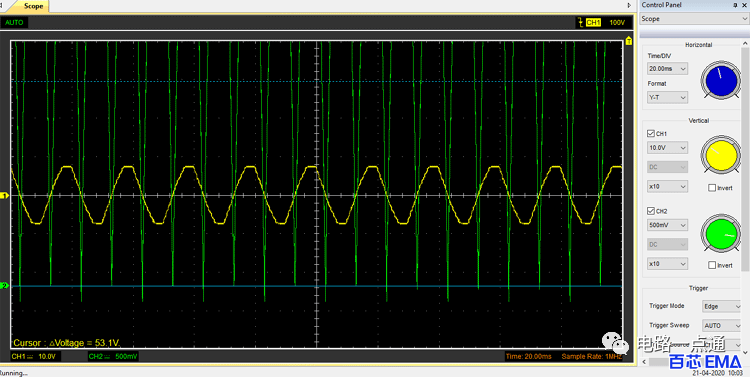Click the CH2 500mV status readout
Screen dimensions: 750x377
(113, 356)
